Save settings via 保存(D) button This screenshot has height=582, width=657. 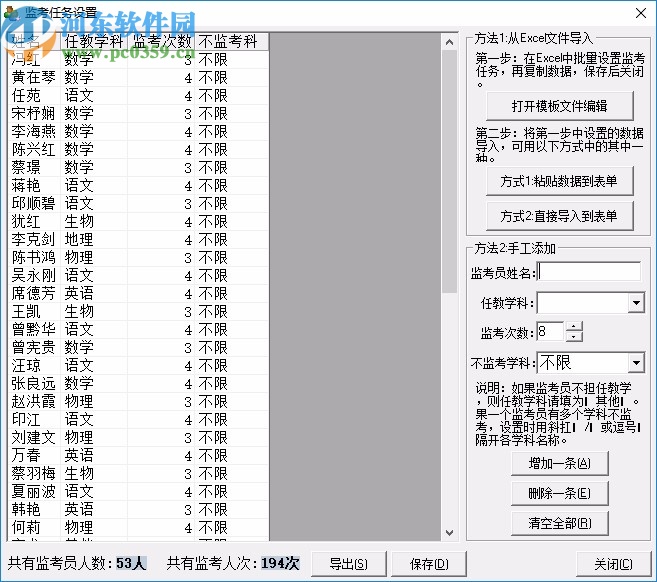429,564
